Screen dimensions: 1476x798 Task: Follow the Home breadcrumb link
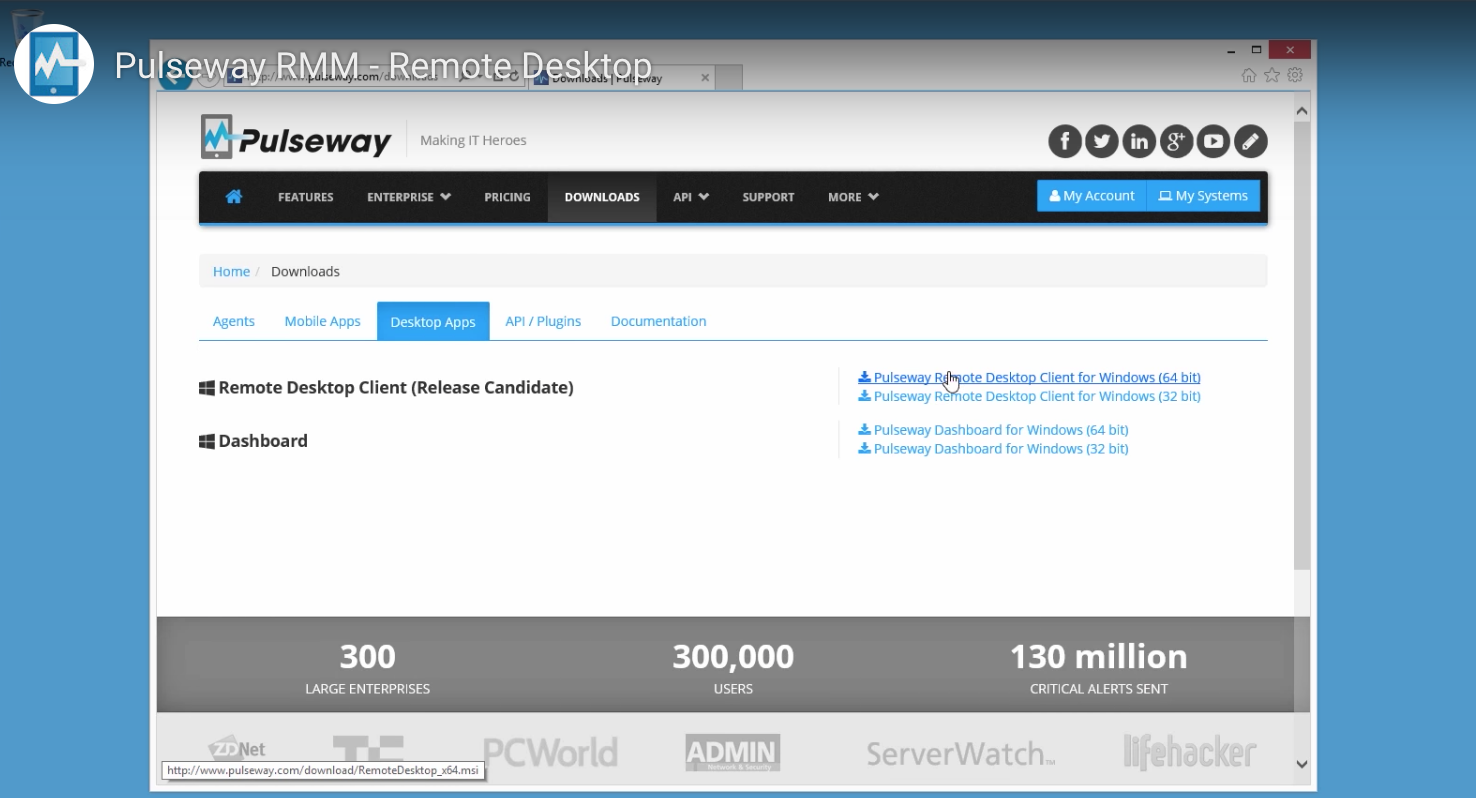[231, 271]
